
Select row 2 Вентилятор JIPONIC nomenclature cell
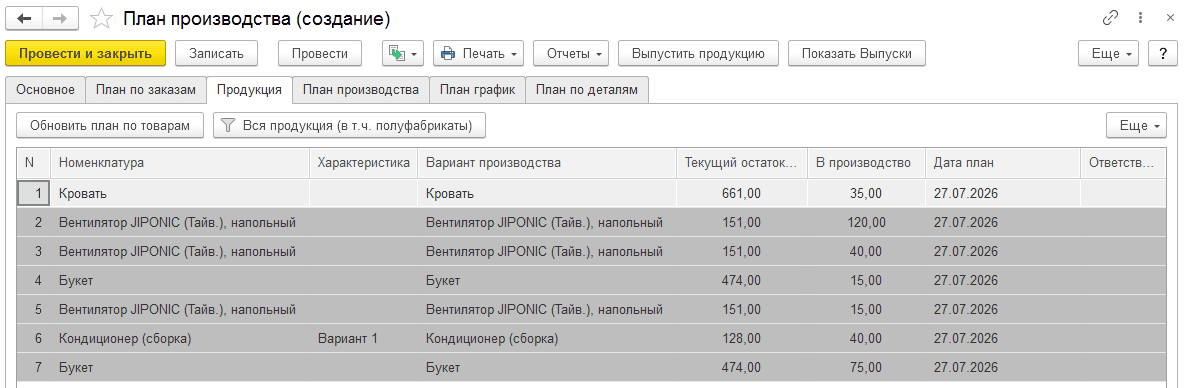click(180, 223)
